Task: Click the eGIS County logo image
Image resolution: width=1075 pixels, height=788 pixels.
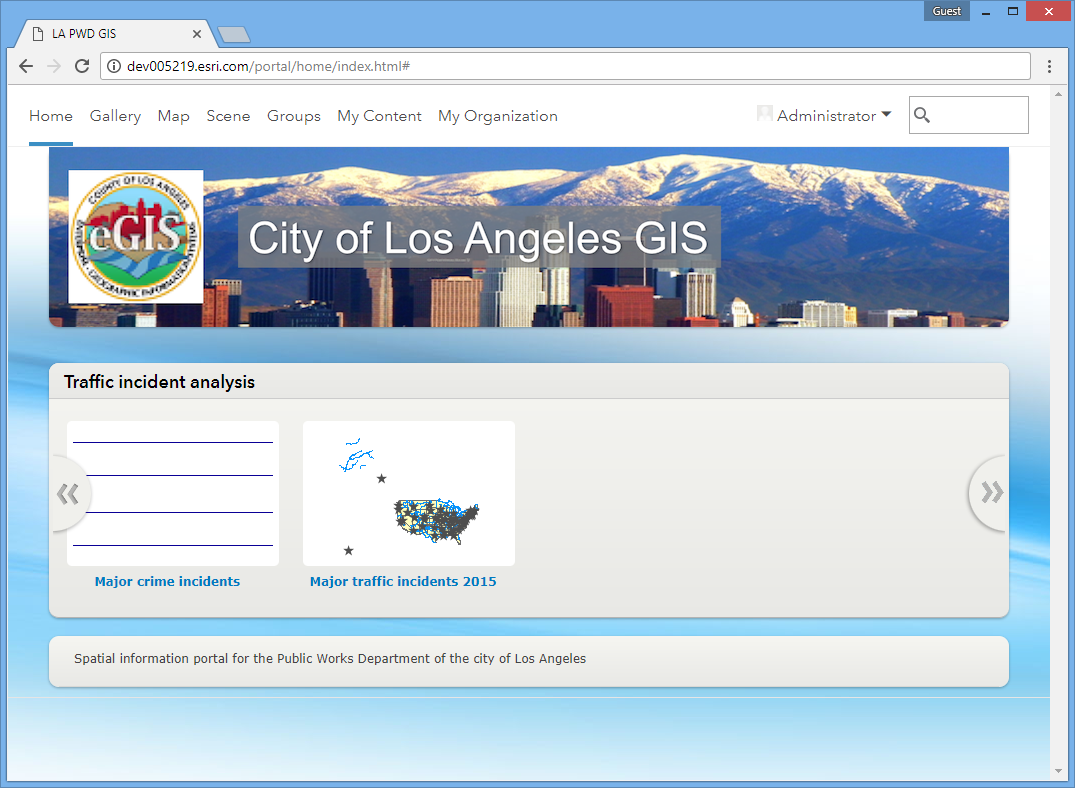Action: [x=136, y=237]
